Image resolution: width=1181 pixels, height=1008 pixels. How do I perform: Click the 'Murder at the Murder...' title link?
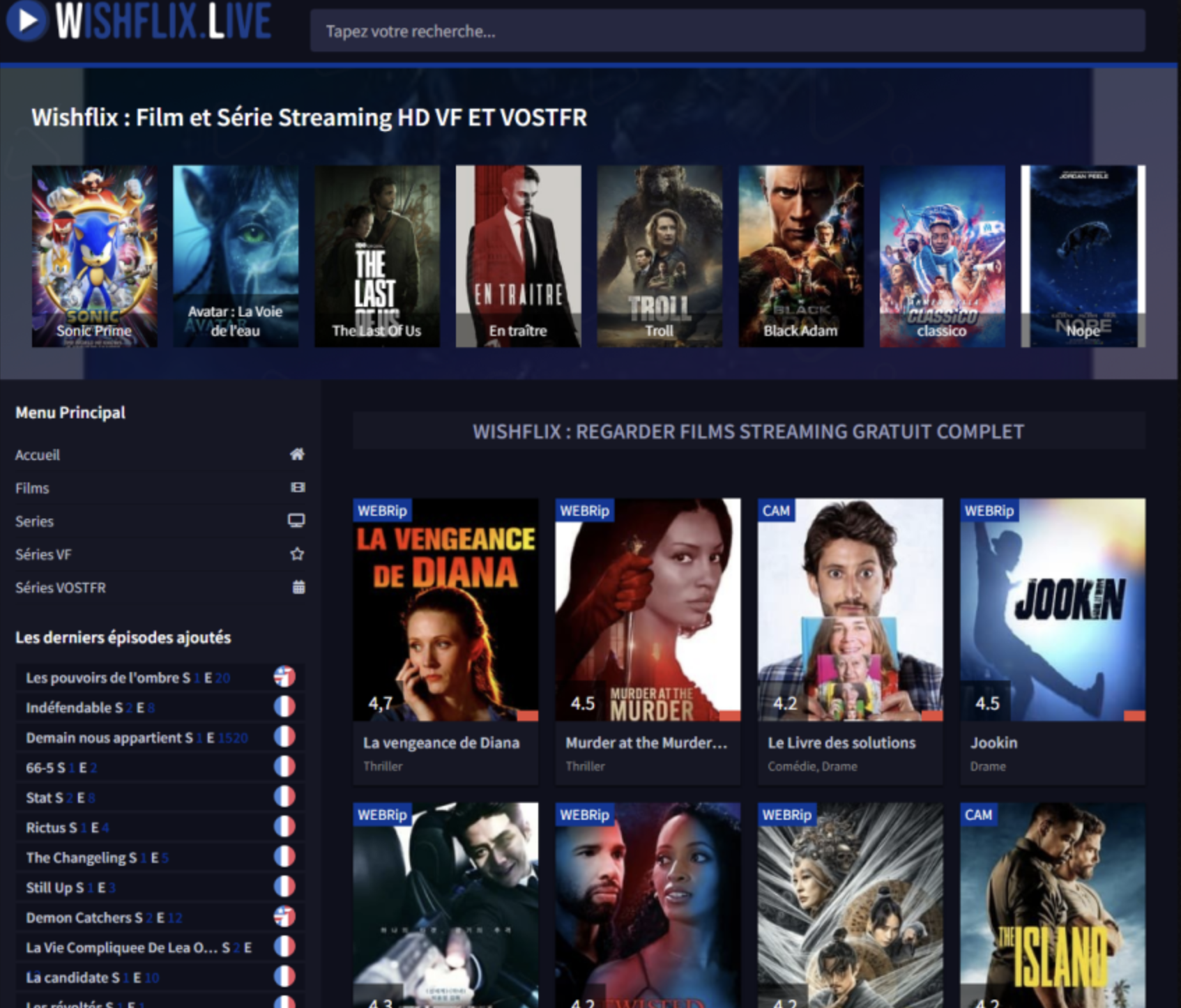click(646, 743)
